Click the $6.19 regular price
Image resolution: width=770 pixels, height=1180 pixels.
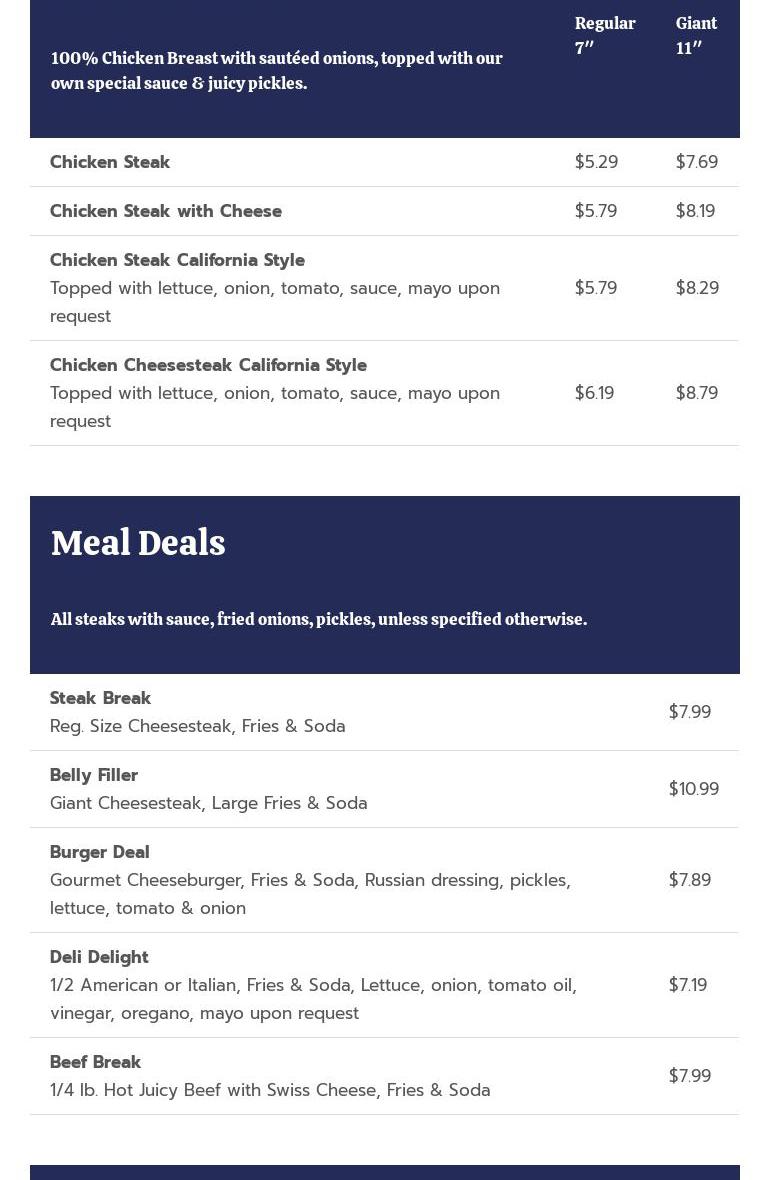[594, 393]
